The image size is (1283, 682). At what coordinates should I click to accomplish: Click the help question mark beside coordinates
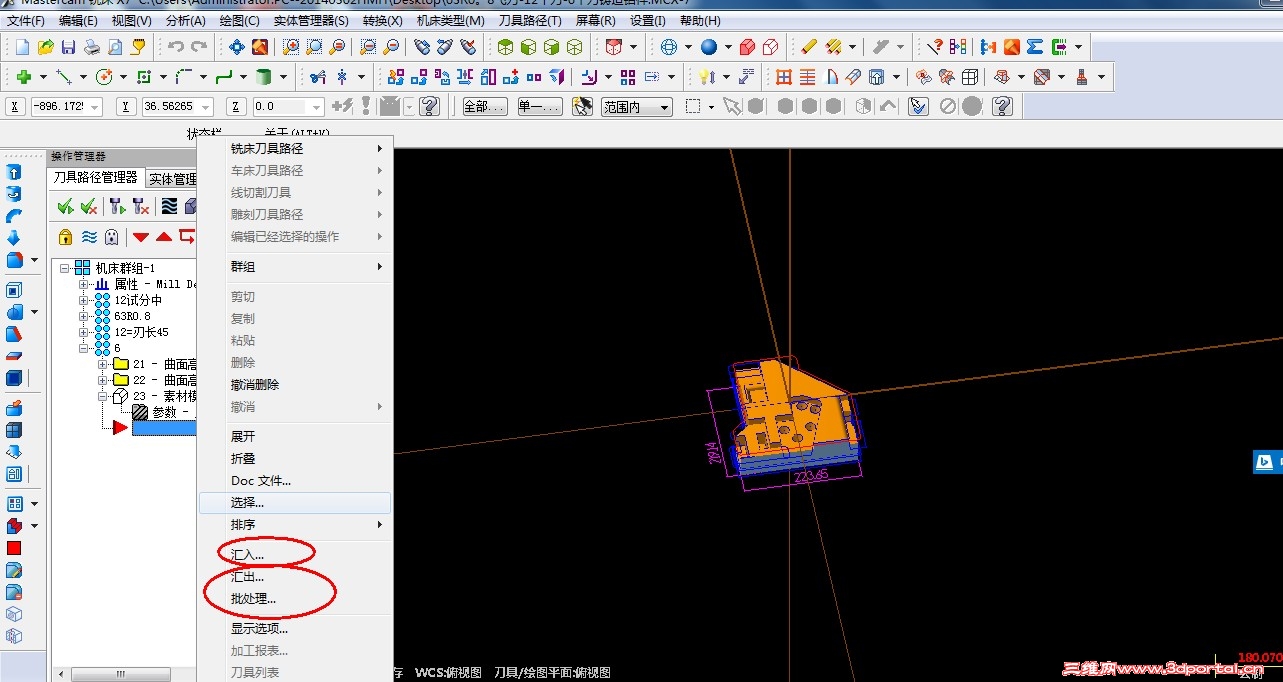(x=430, y=106)
